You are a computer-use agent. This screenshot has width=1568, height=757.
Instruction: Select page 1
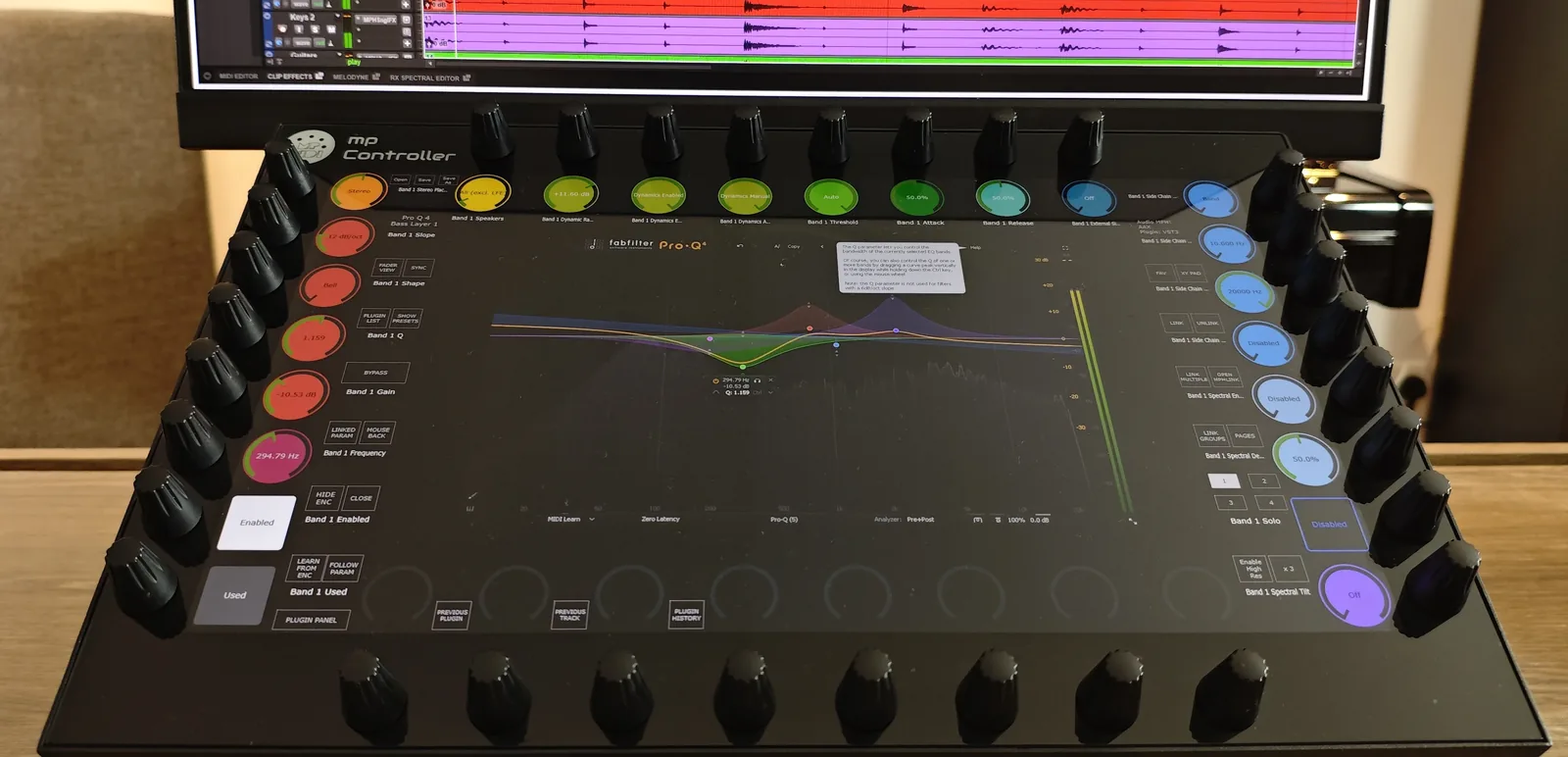coord(1224,481)
